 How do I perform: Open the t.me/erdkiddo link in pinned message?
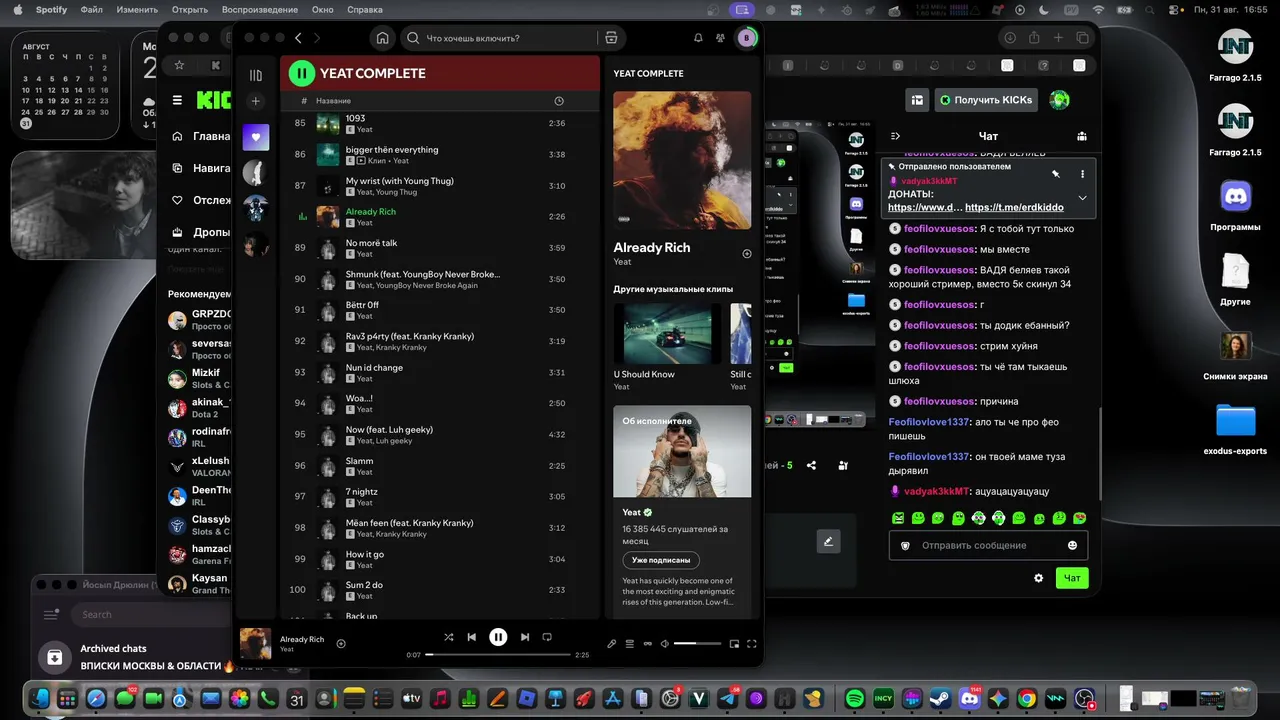point(1014,207)
